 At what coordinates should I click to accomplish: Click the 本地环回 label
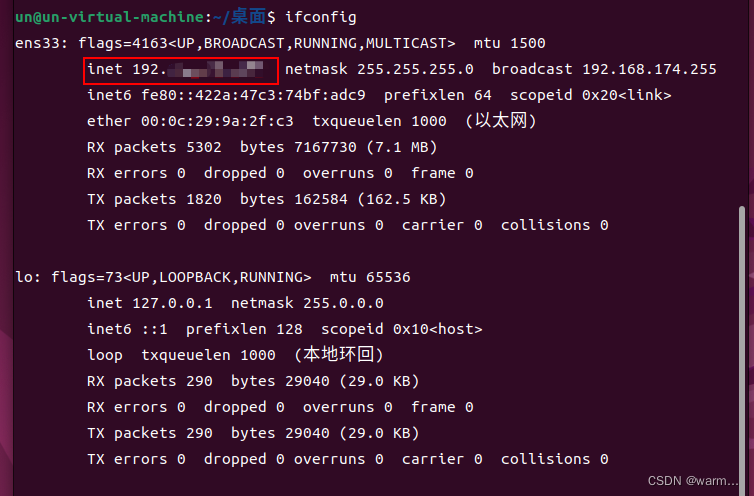[339, 355]
